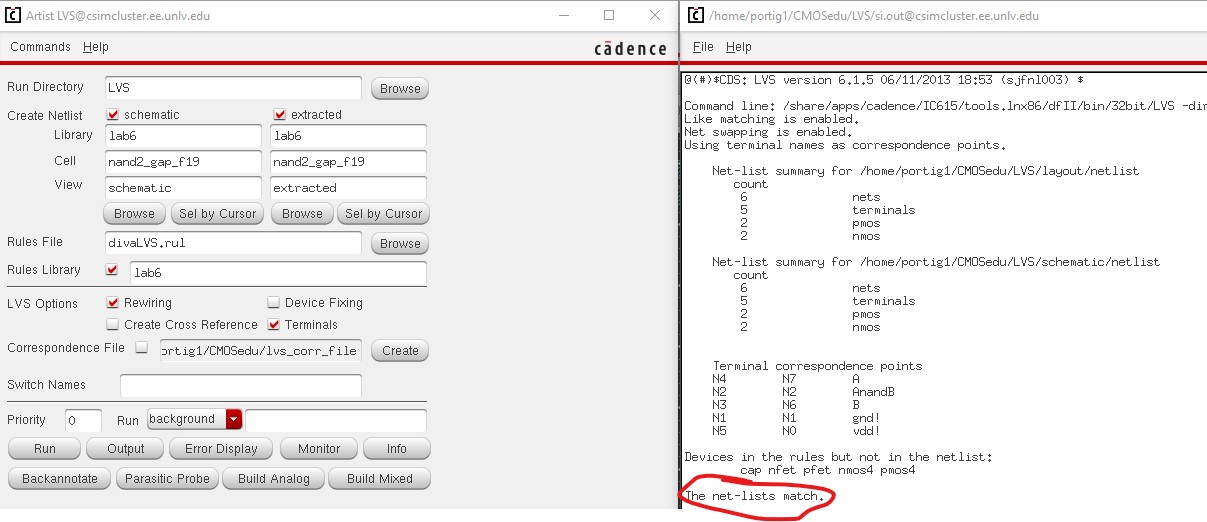The height and width of the screenshot is (522, 1207).
Task: Click the Rules File field divaLVS.rul
Action: (x=233, y=242)
